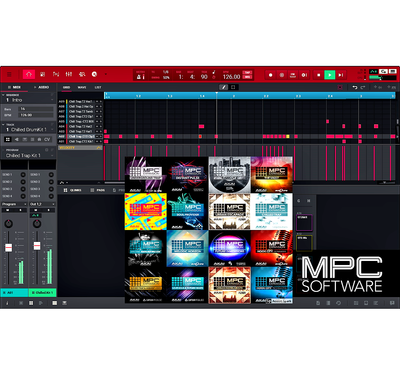Image resolution: width=400 pixels, height=375 pixels.
Task: Select the cyan A01 channel label
Action: pyautogui.click(x=14, y=293)
